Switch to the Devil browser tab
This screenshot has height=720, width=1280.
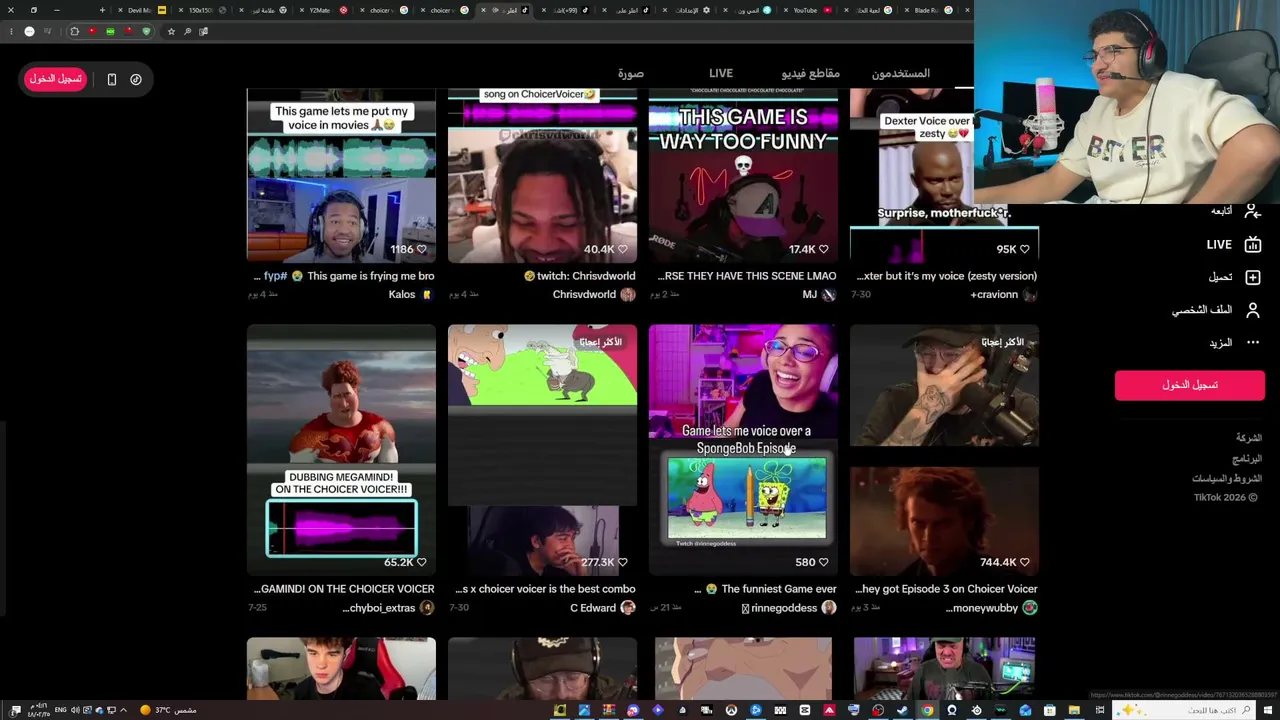142,10
